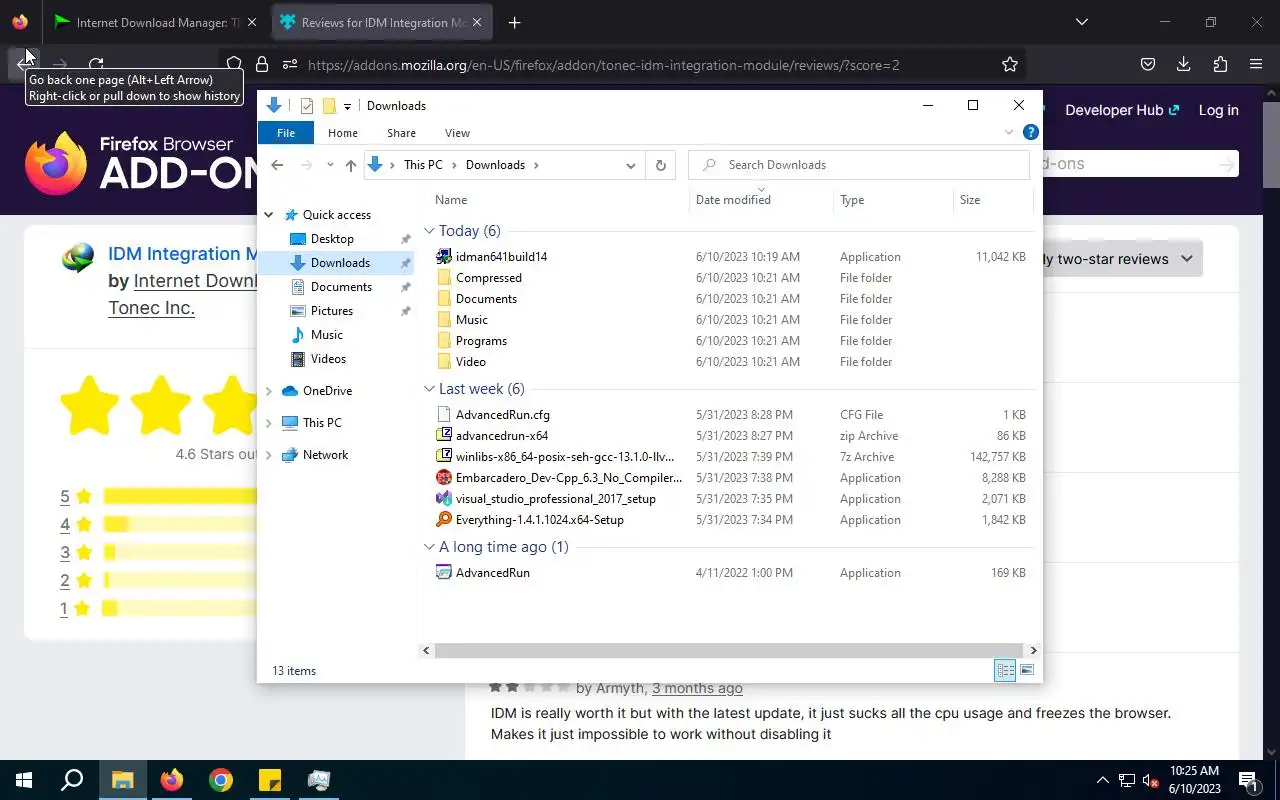Select Desktop in Quick access
This screenshot has width=1280, height=800.
click(x=332, y=239)
